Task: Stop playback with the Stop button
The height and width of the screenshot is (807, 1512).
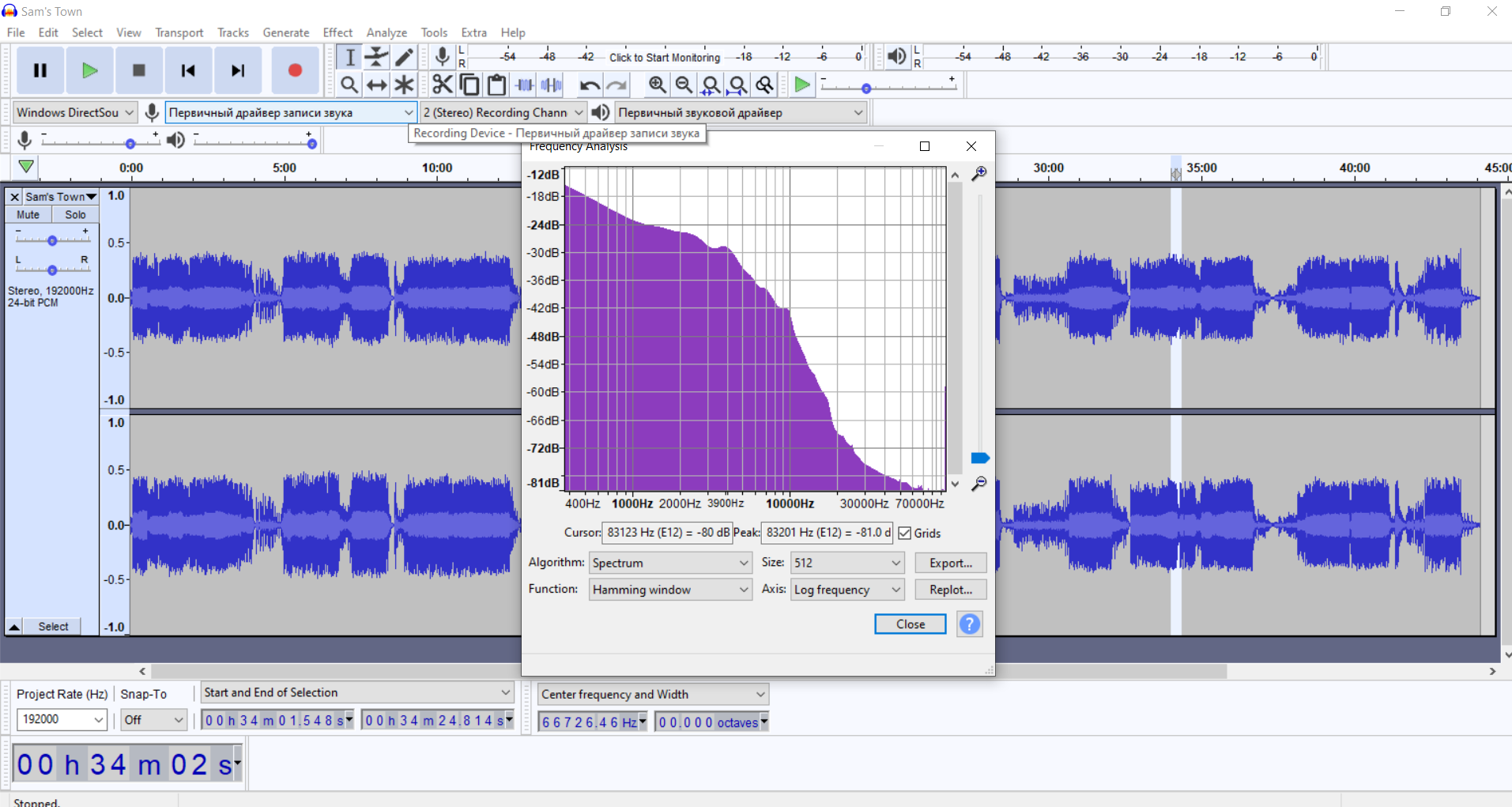Action: coord(138,70)
